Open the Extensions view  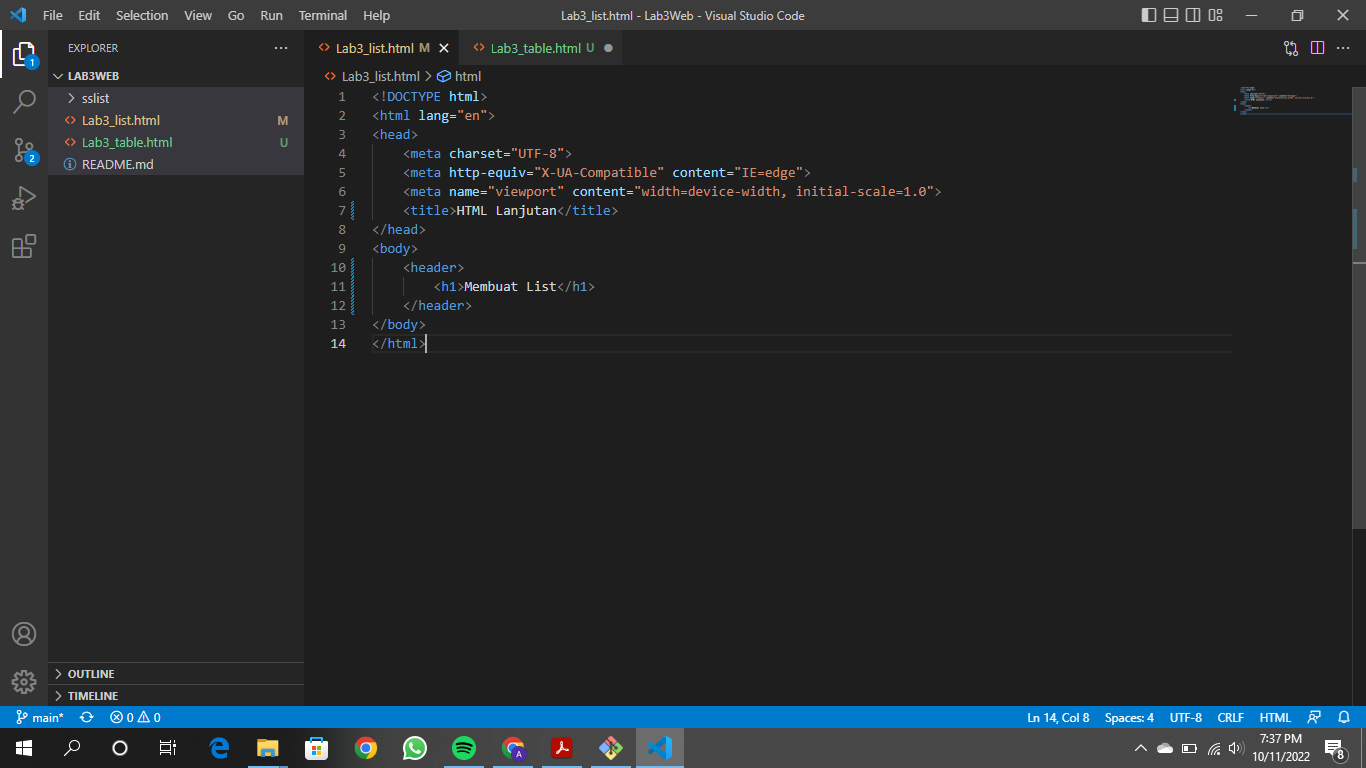(x=24, y=246)
